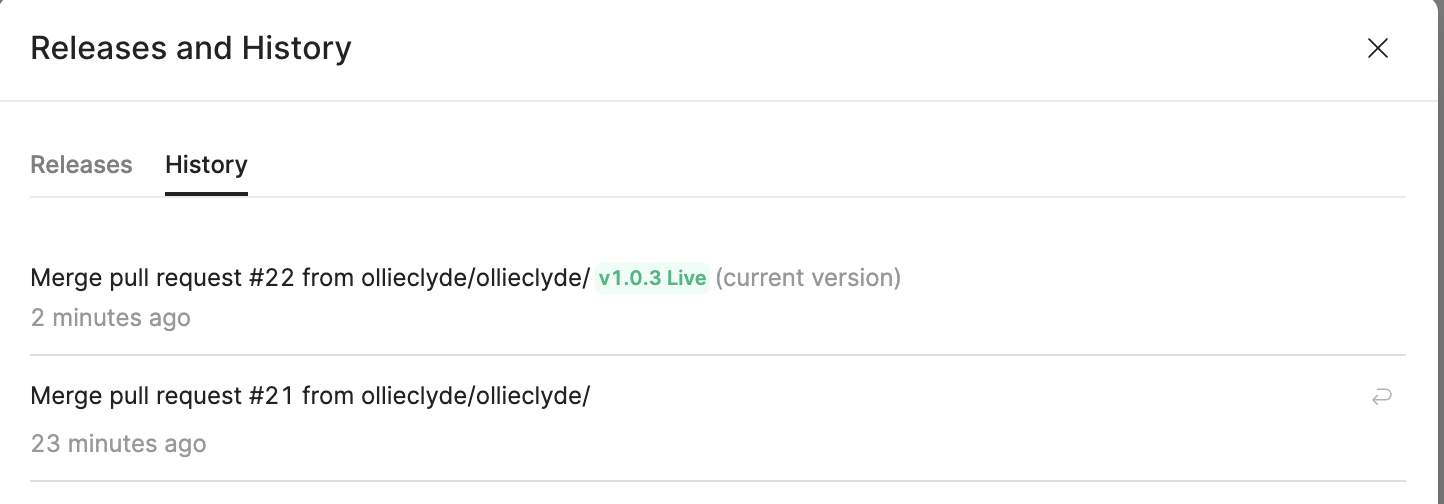Close the Releases and History dialog
The height and width of the screenshot is (504, 1444).
pos(1377,48)
